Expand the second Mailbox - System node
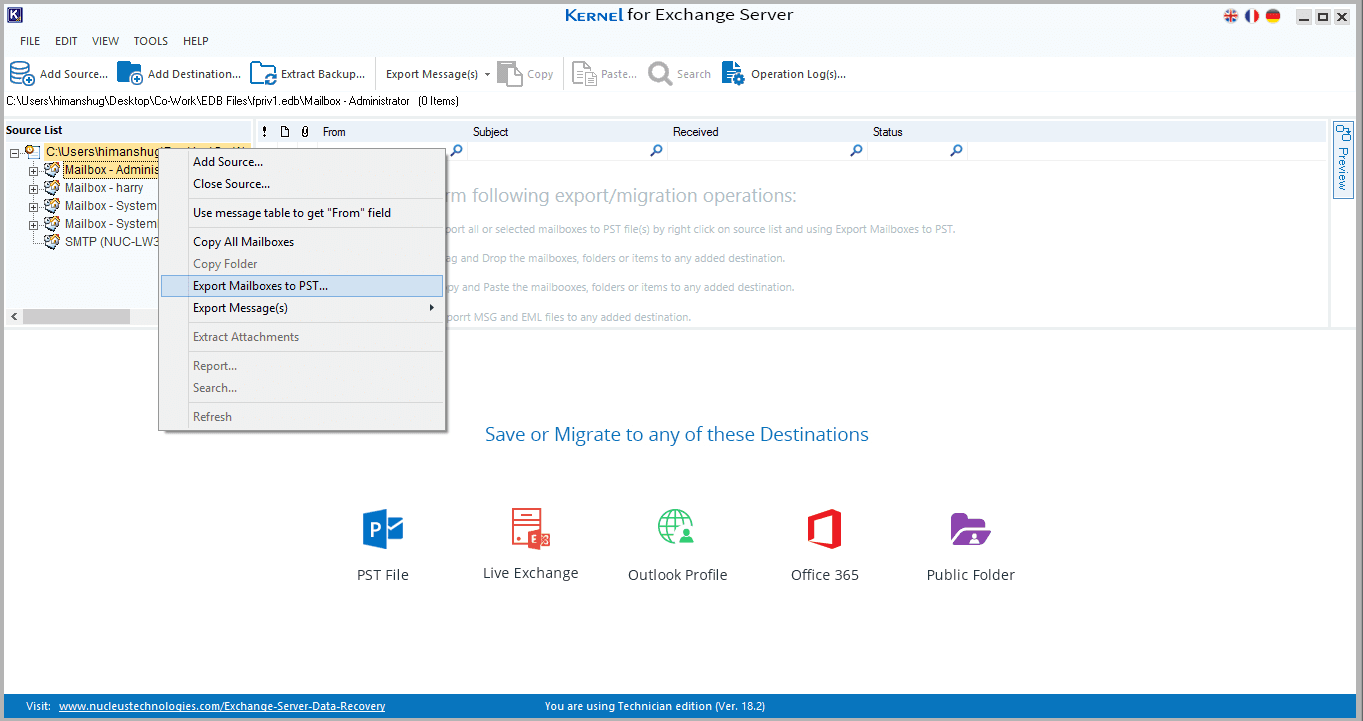Viewport: 1363px width, 721px height. pos(33,225)
